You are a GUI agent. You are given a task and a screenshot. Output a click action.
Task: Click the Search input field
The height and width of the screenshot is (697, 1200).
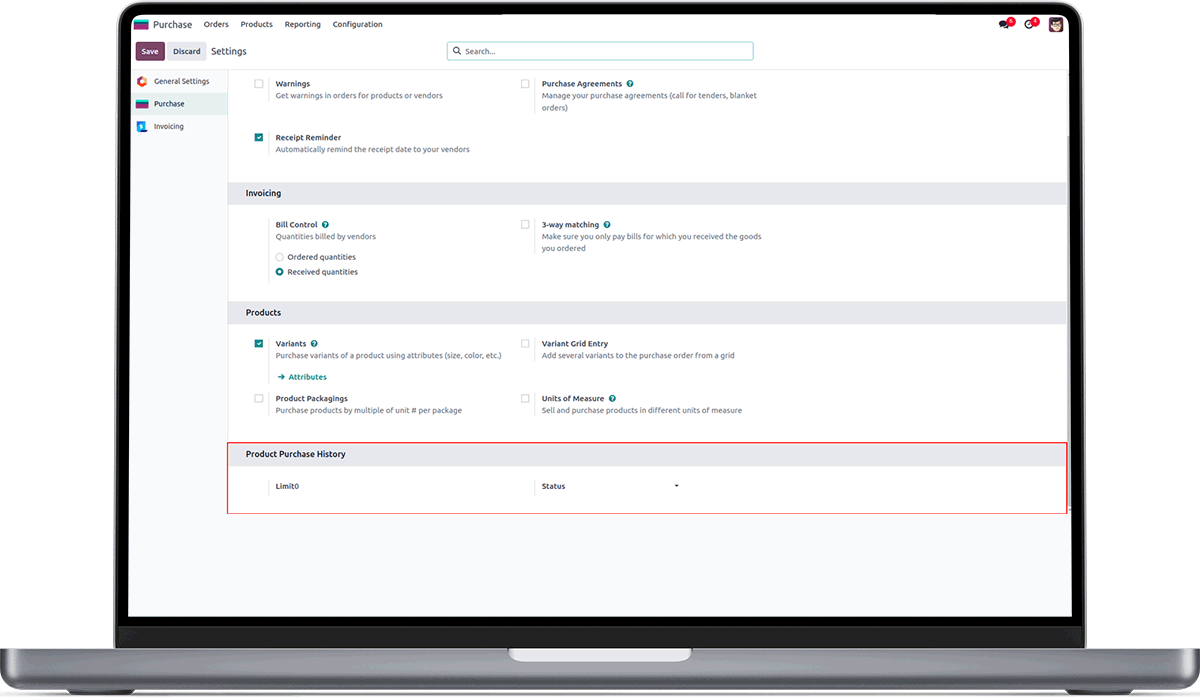[600, 51]
